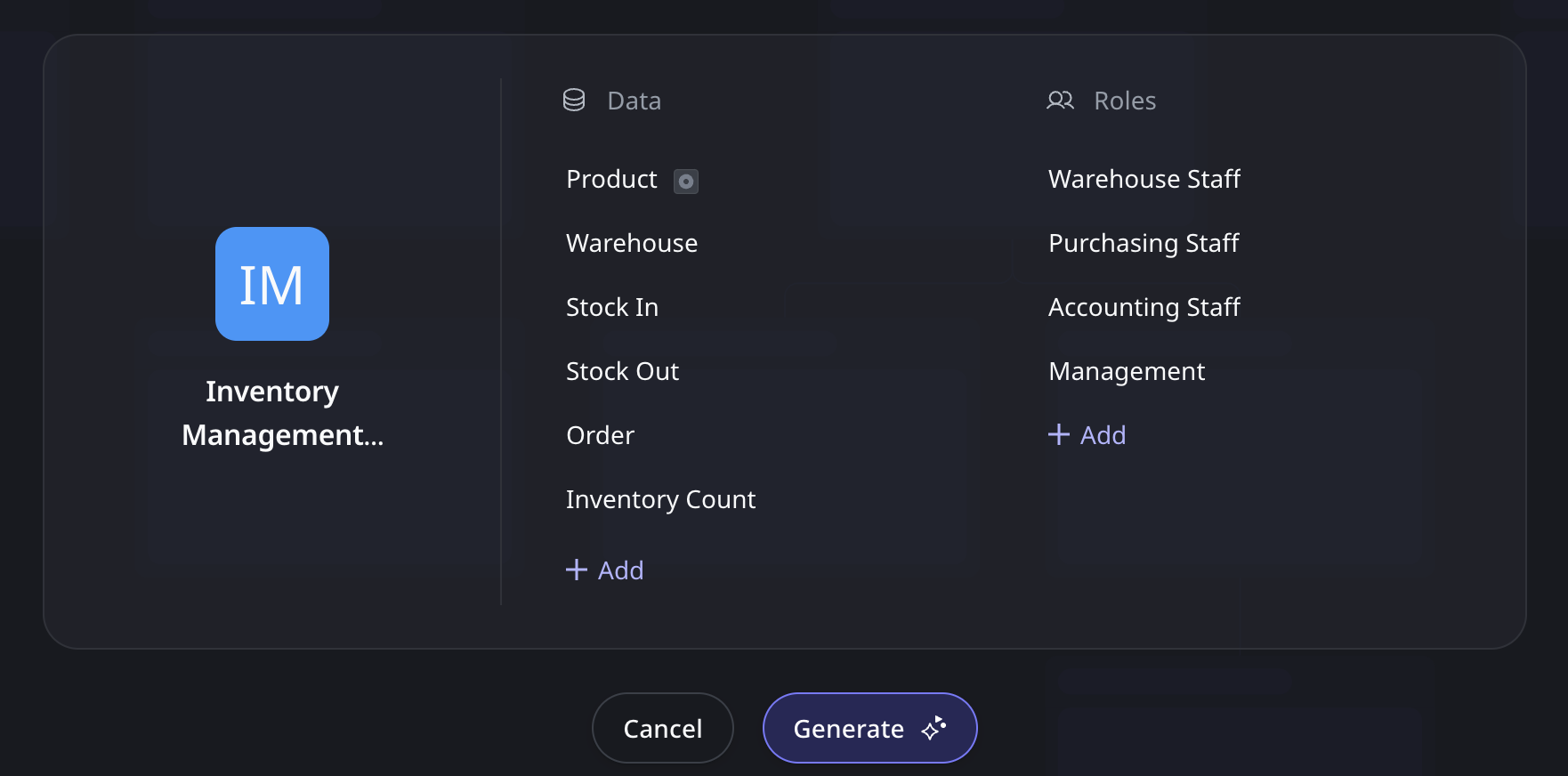Click the blue IM app icon
1568x776 pixels.
(271, 284)
